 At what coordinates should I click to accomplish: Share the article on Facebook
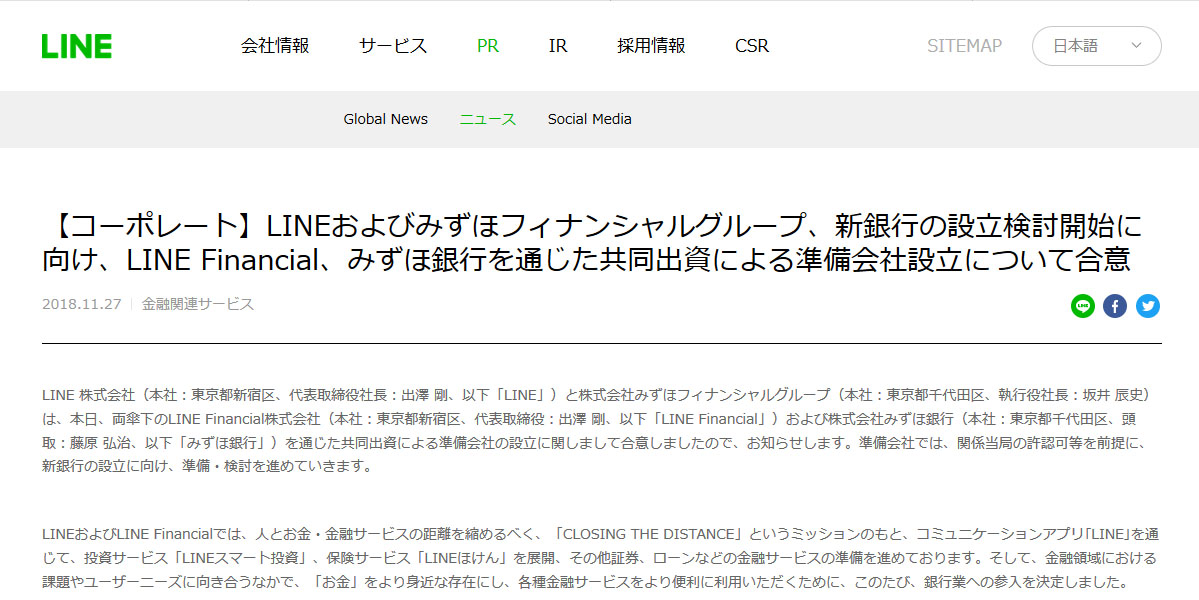point(1115,306)
